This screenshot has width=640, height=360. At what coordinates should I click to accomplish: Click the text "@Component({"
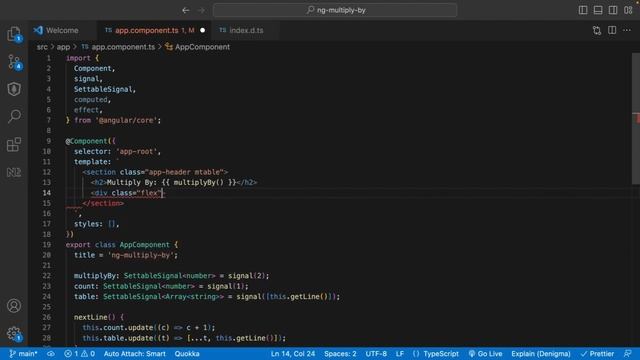(91, 141)
